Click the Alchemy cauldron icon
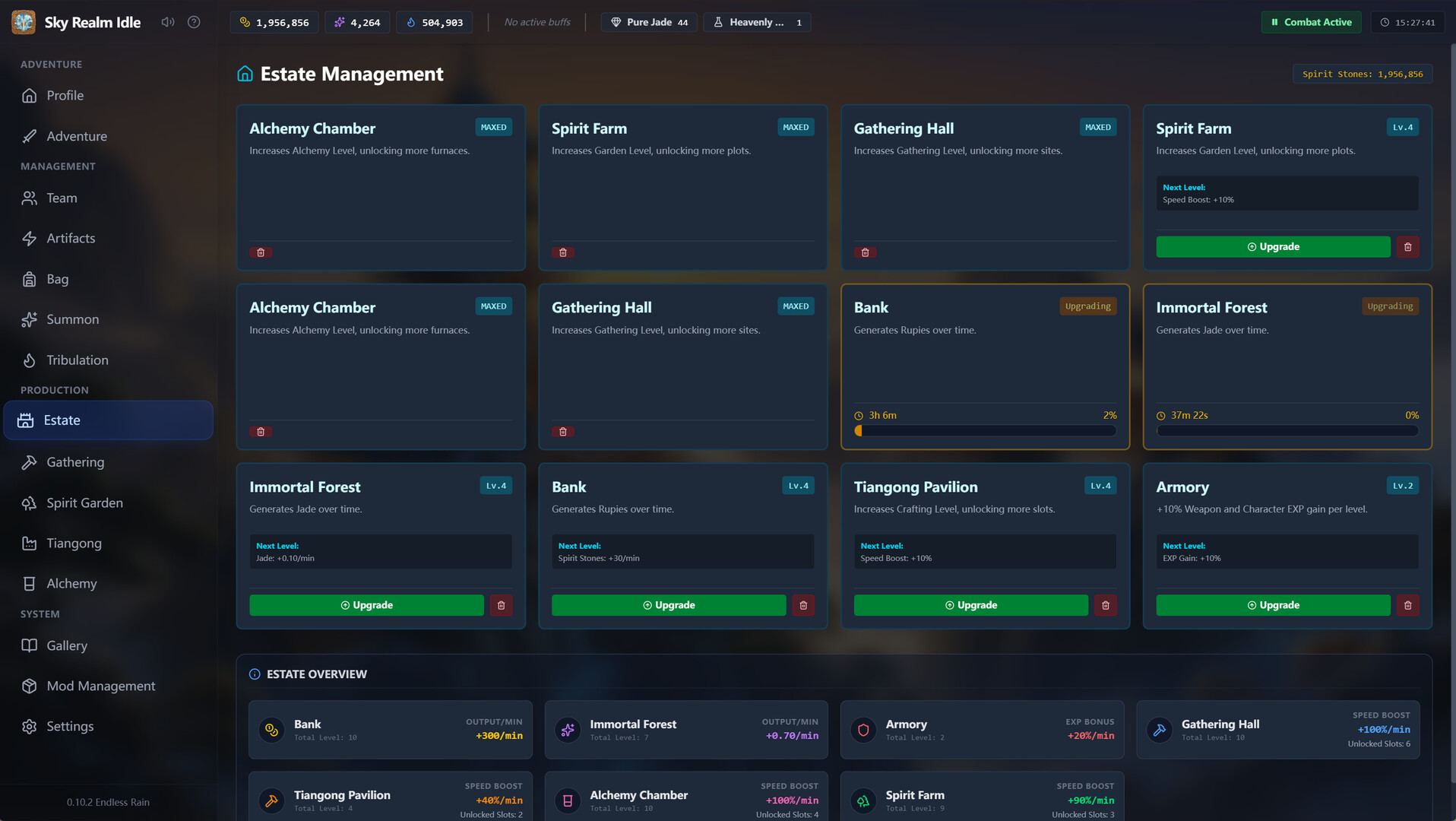Screen dimensions: 1456x821 point(29,583)
